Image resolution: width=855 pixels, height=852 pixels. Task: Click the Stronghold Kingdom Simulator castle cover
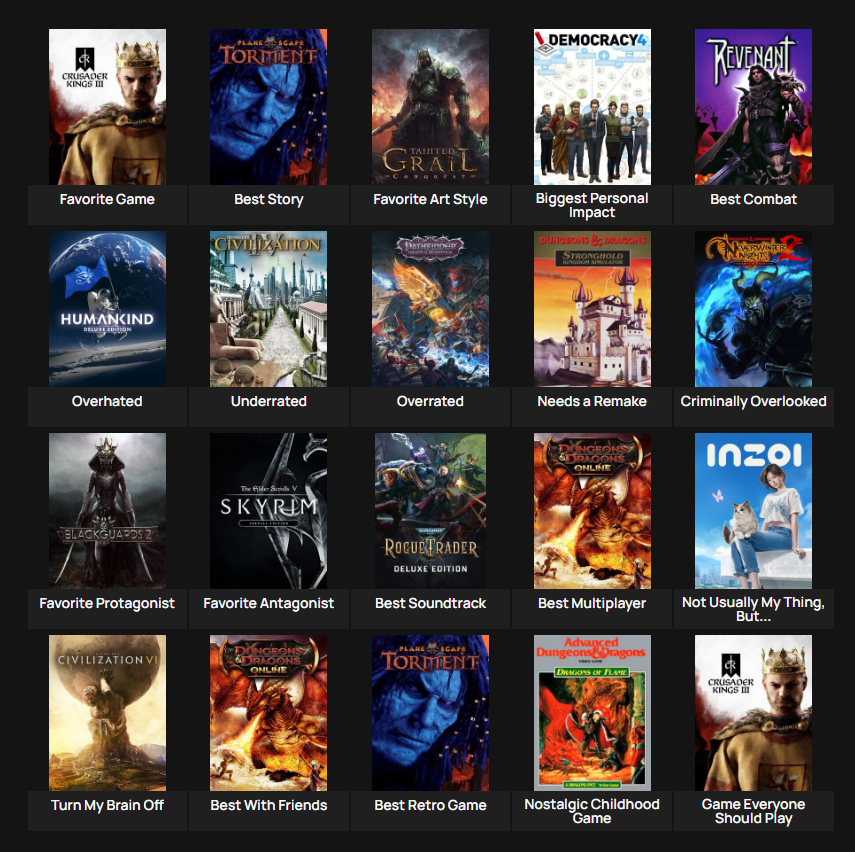pos(592,309)
